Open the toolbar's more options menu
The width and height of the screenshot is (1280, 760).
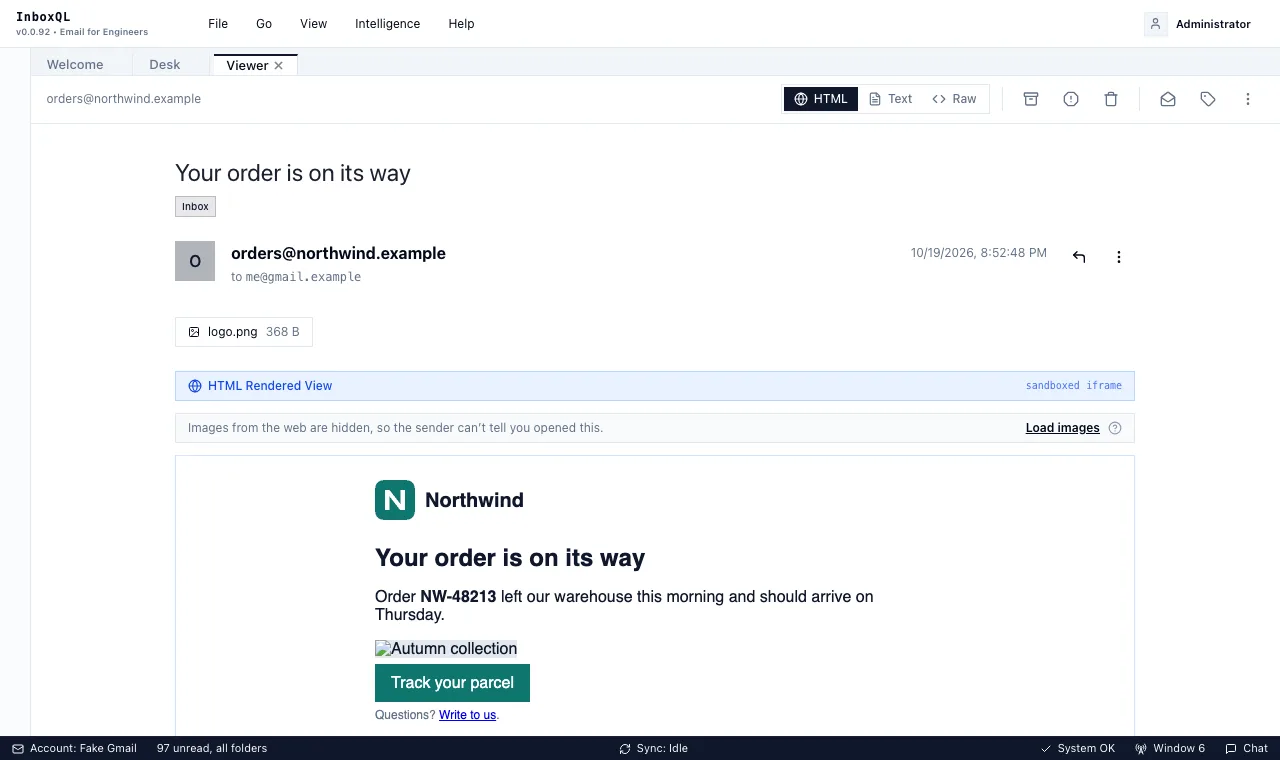[1248, 99]
